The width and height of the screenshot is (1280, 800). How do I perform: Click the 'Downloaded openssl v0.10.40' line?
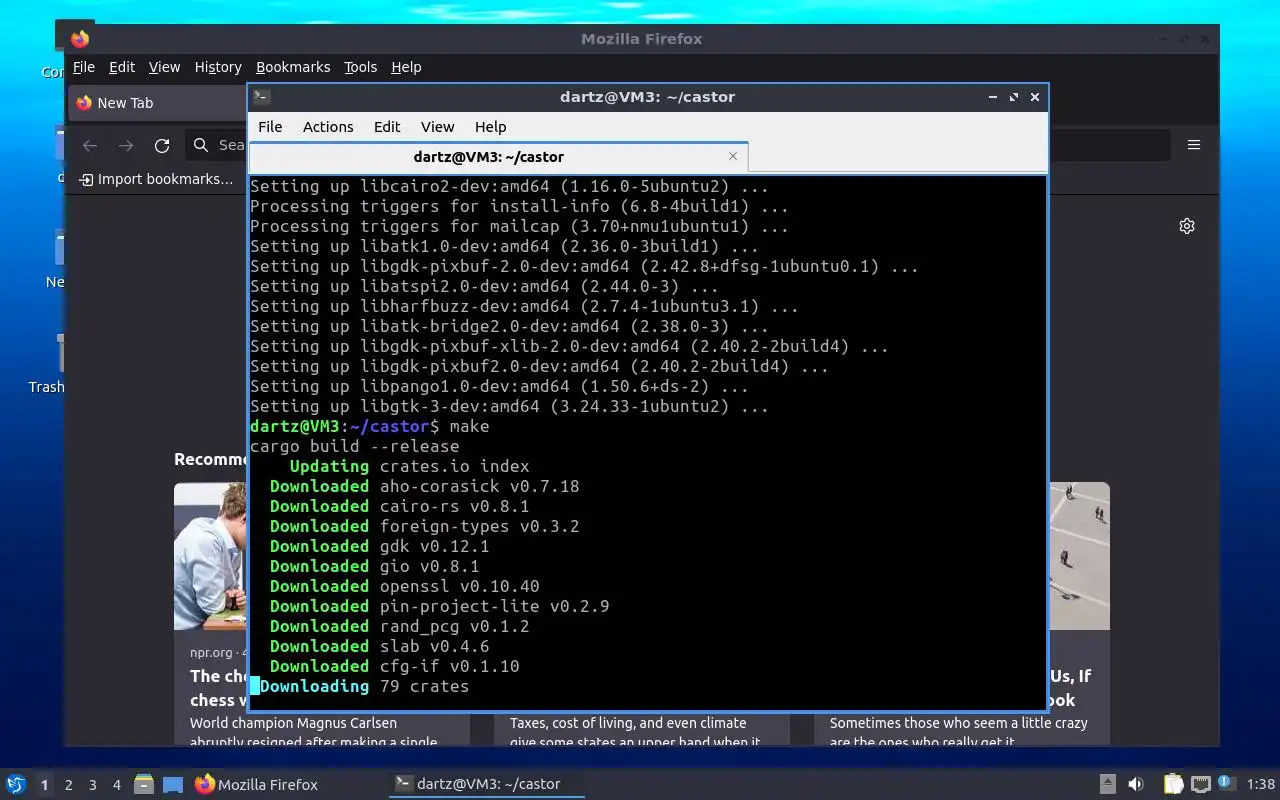(x=404, y=586)
